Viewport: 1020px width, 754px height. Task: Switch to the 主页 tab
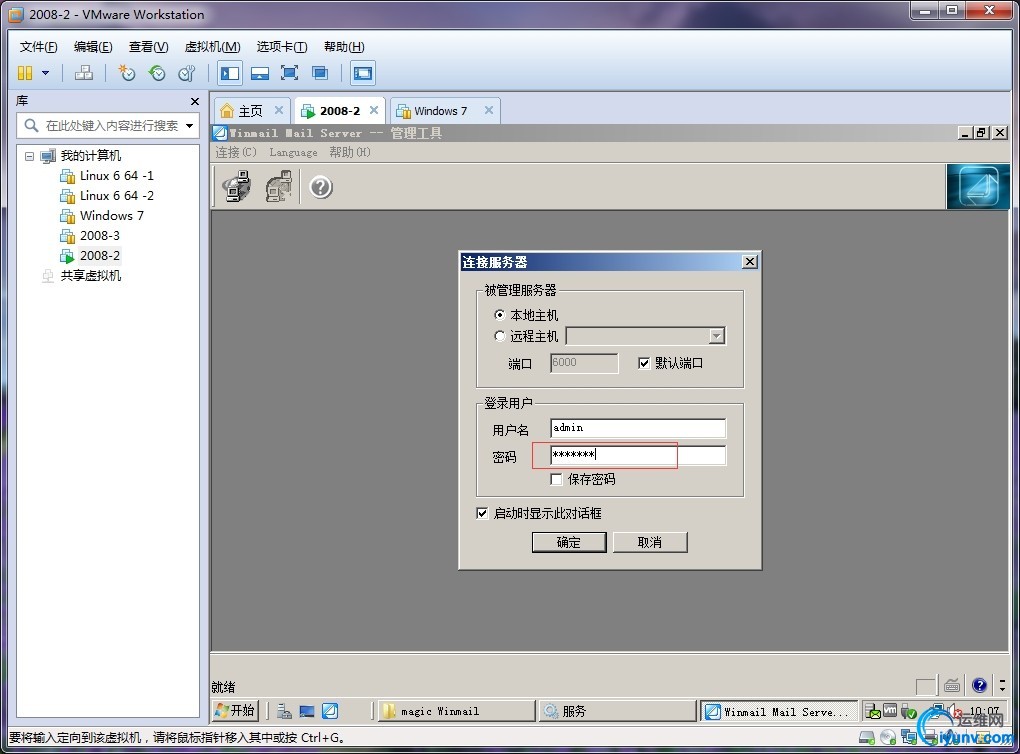point(250,111)
